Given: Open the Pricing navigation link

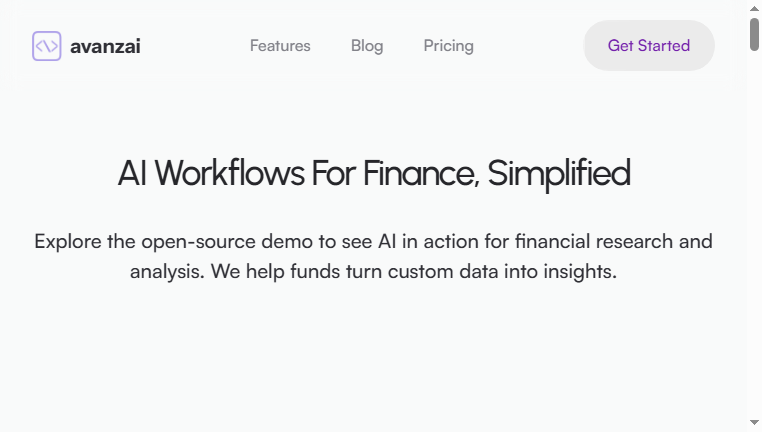Looking at the screenshot, I should click(x=449, y=46).
